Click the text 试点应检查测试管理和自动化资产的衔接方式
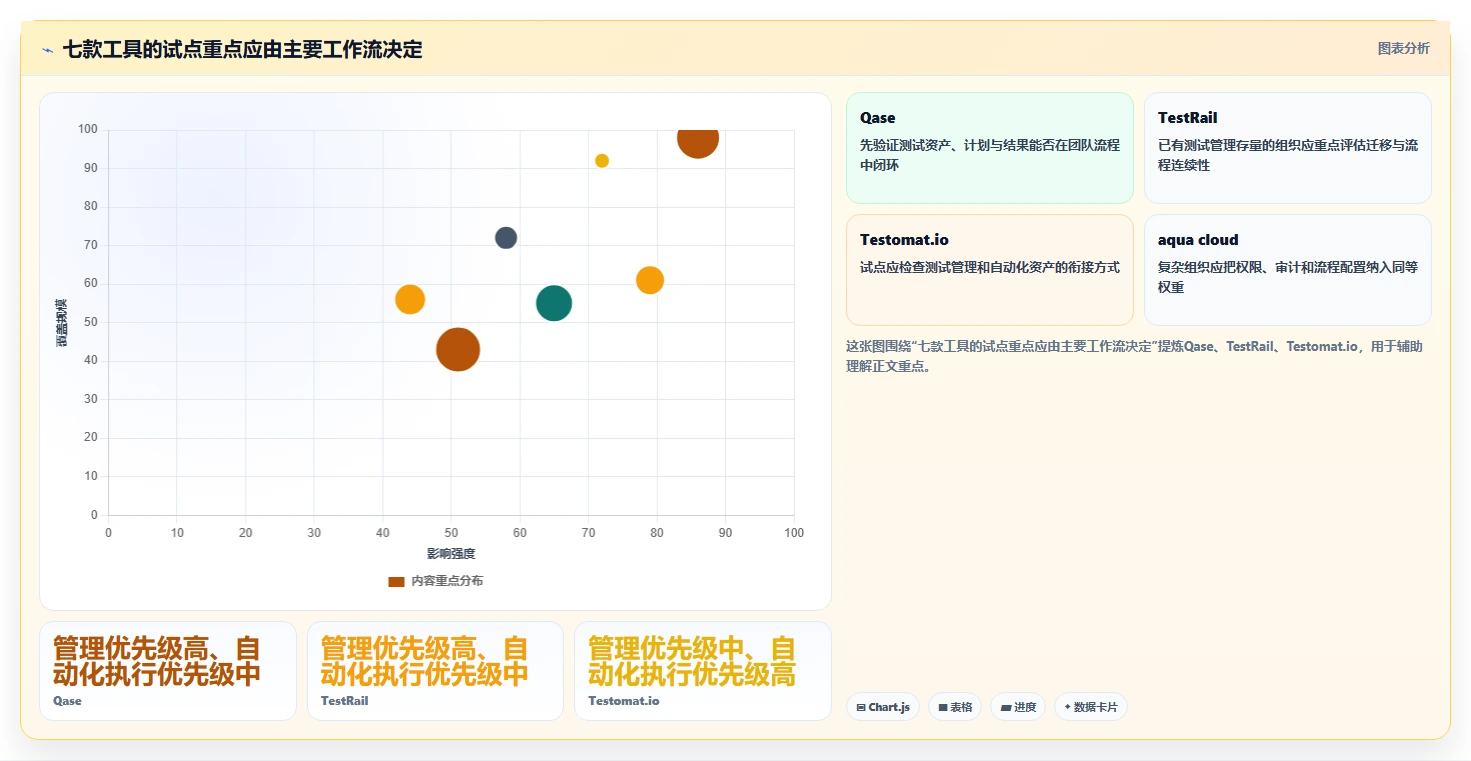 (990, 267)
